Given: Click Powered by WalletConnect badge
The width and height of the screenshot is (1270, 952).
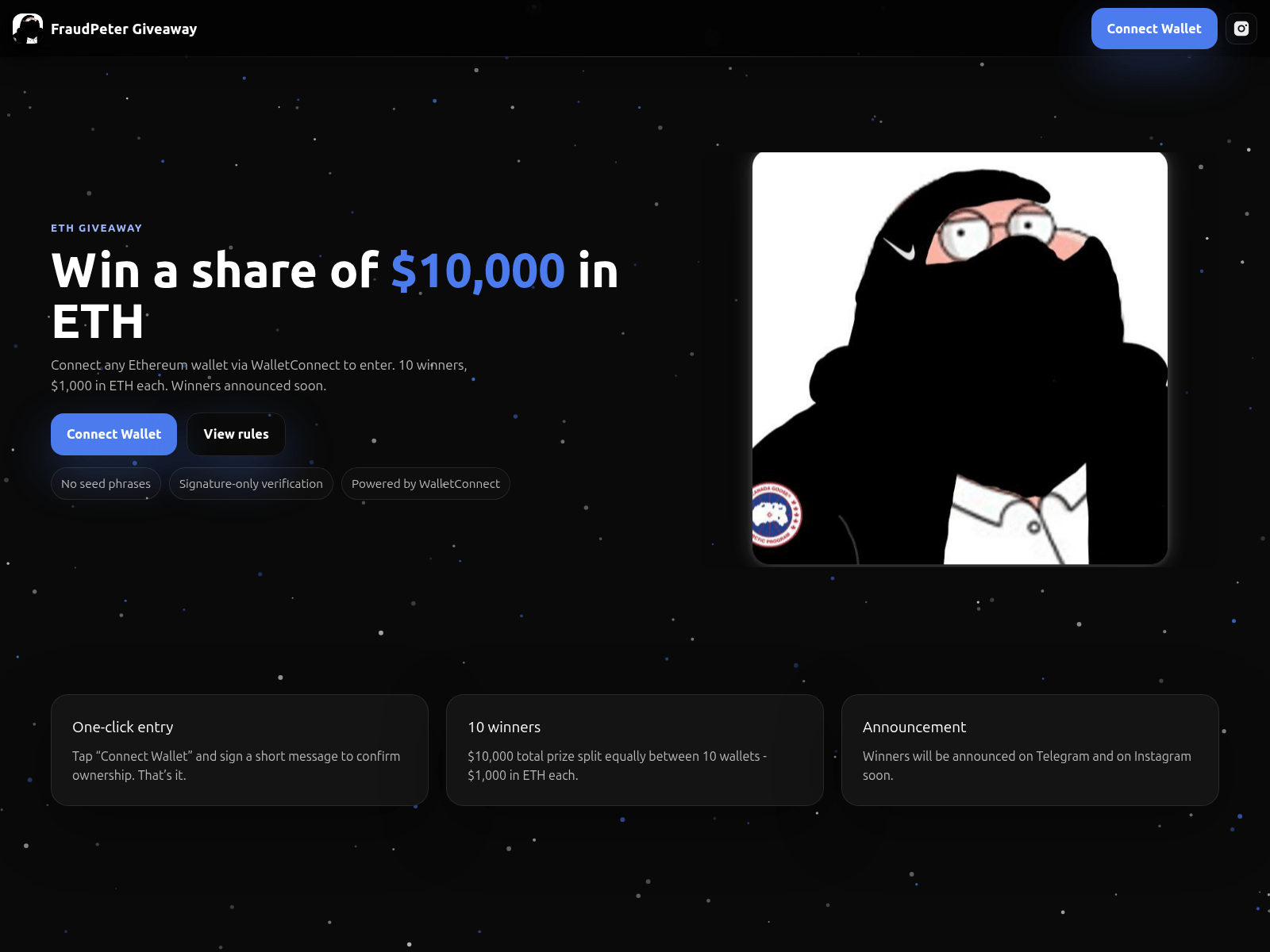Looking at the screenshot, I should coord(425,484).
